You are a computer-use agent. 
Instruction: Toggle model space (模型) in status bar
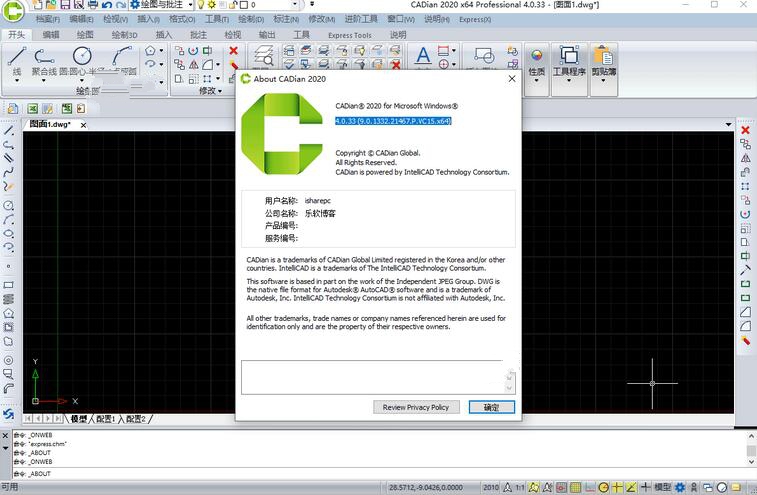pyautogui.click(x=662, y=487)
